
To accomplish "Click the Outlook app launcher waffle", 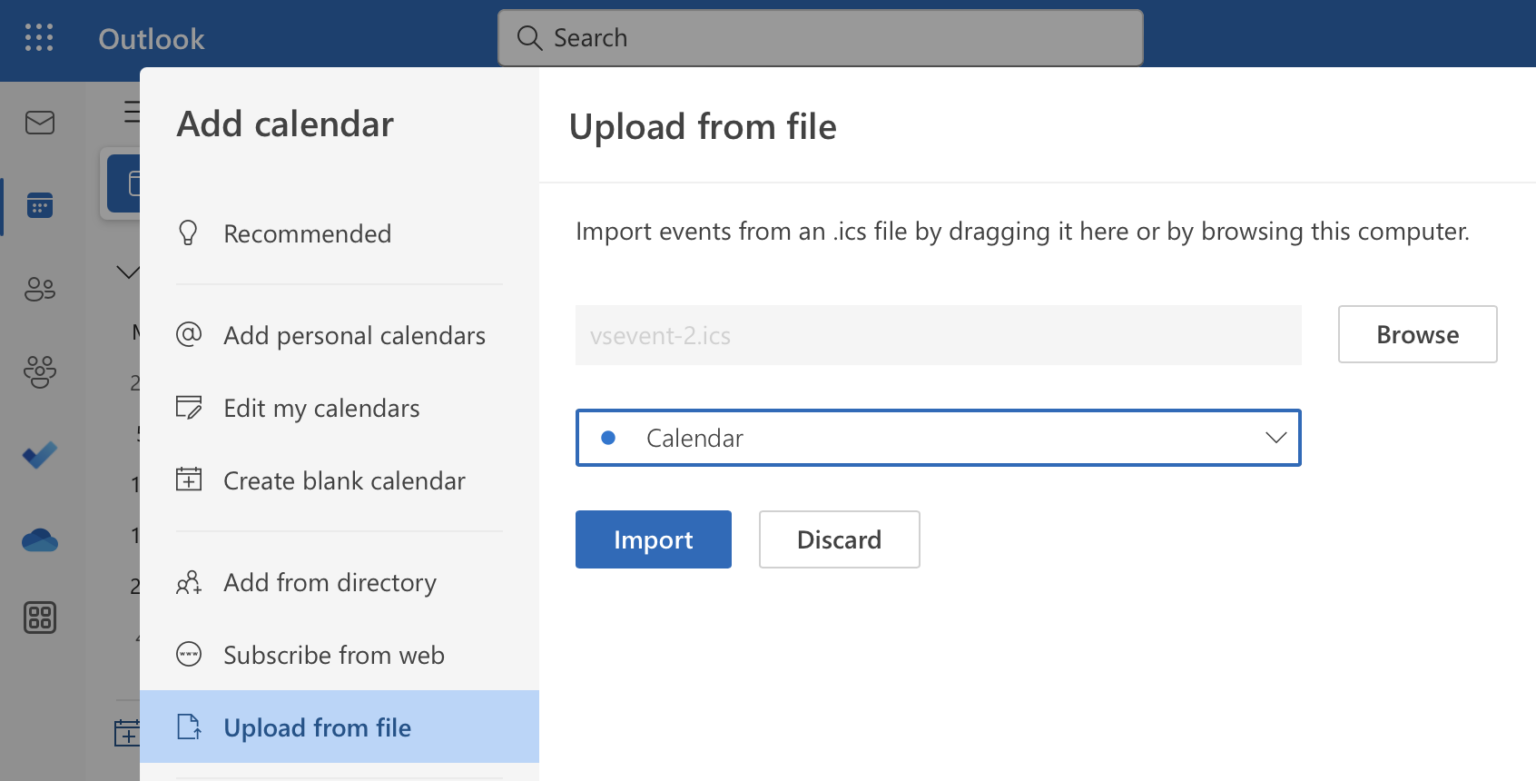I will point(39,37).
